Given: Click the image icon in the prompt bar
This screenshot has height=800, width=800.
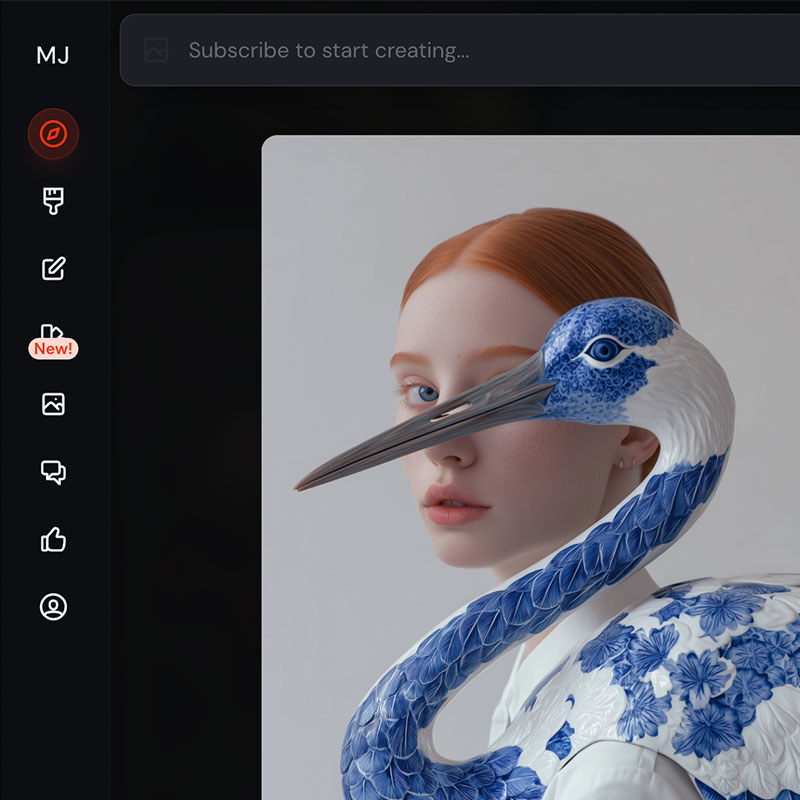Looking at the screenshot, I should (x=156, y=50).
